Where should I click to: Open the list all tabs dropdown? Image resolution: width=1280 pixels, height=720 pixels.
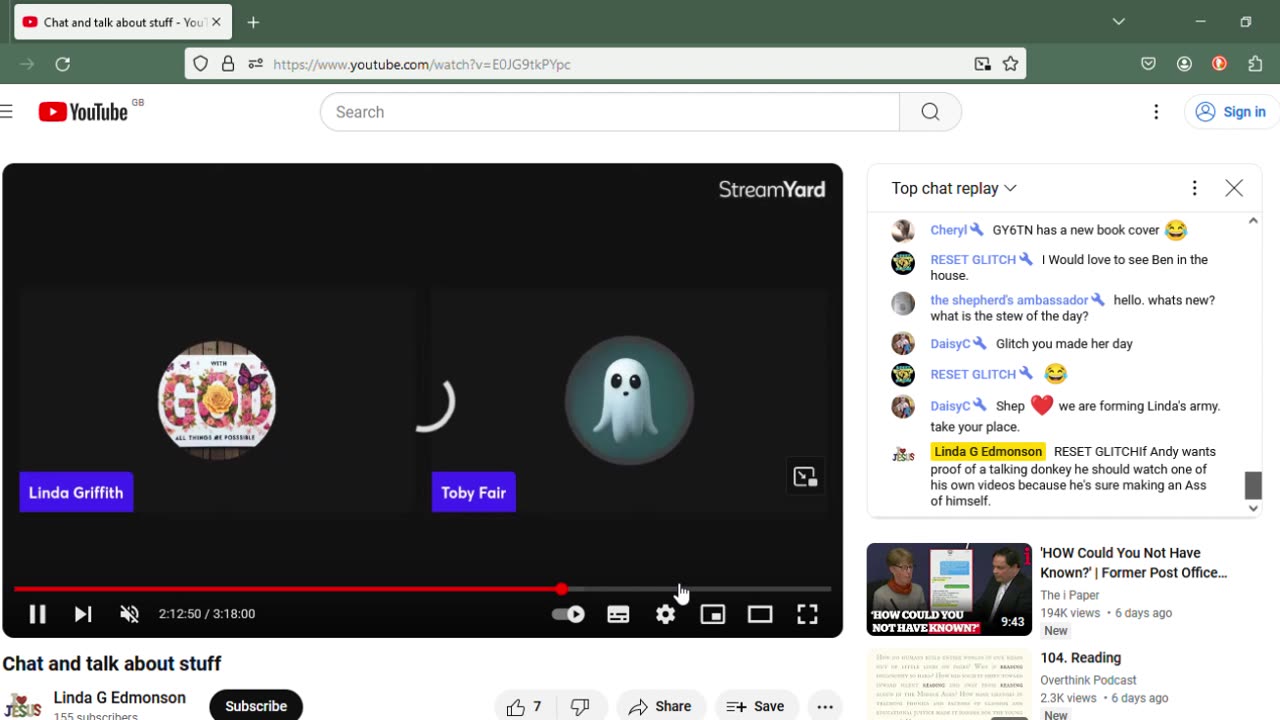click(x=1119, y=22)
